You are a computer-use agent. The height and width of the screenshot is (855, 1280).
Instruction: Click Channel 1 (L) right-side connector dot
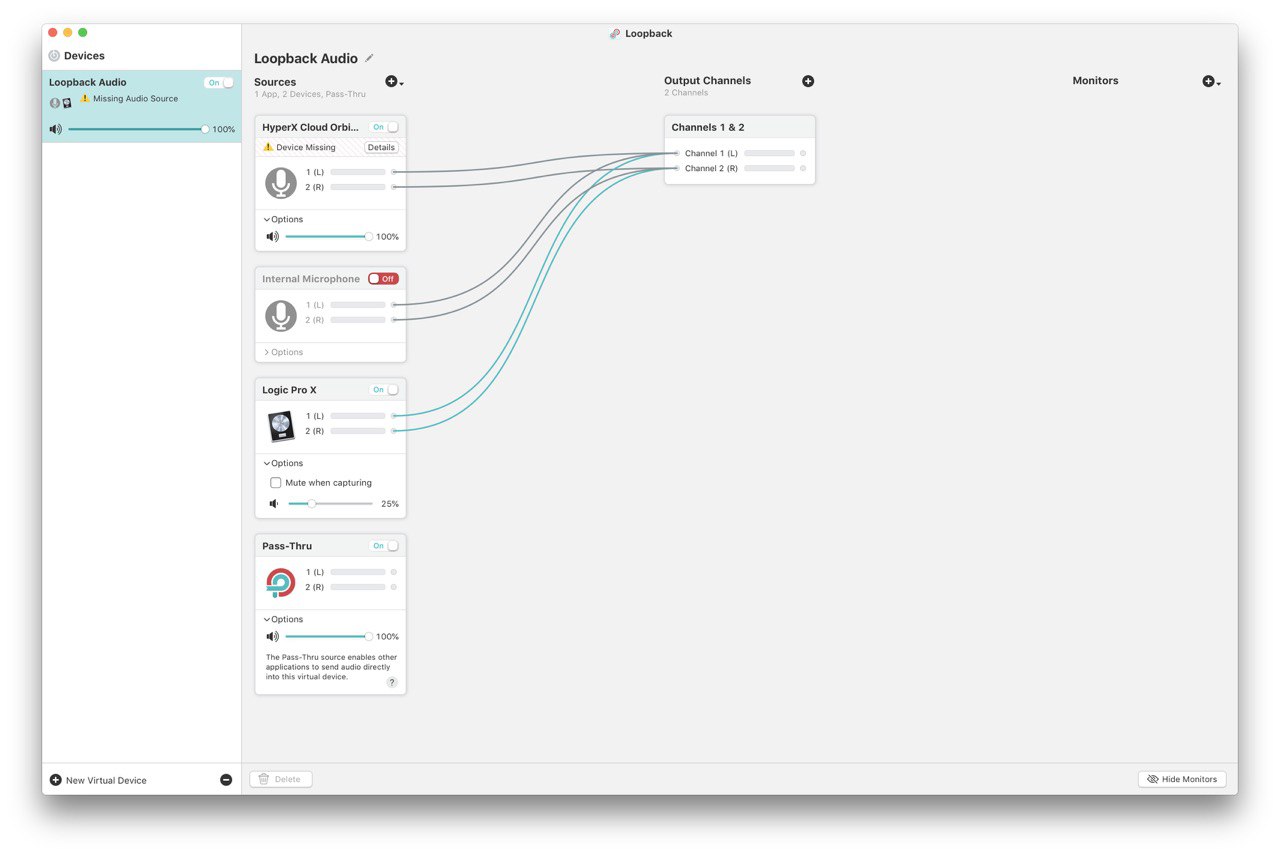point(803,153)
